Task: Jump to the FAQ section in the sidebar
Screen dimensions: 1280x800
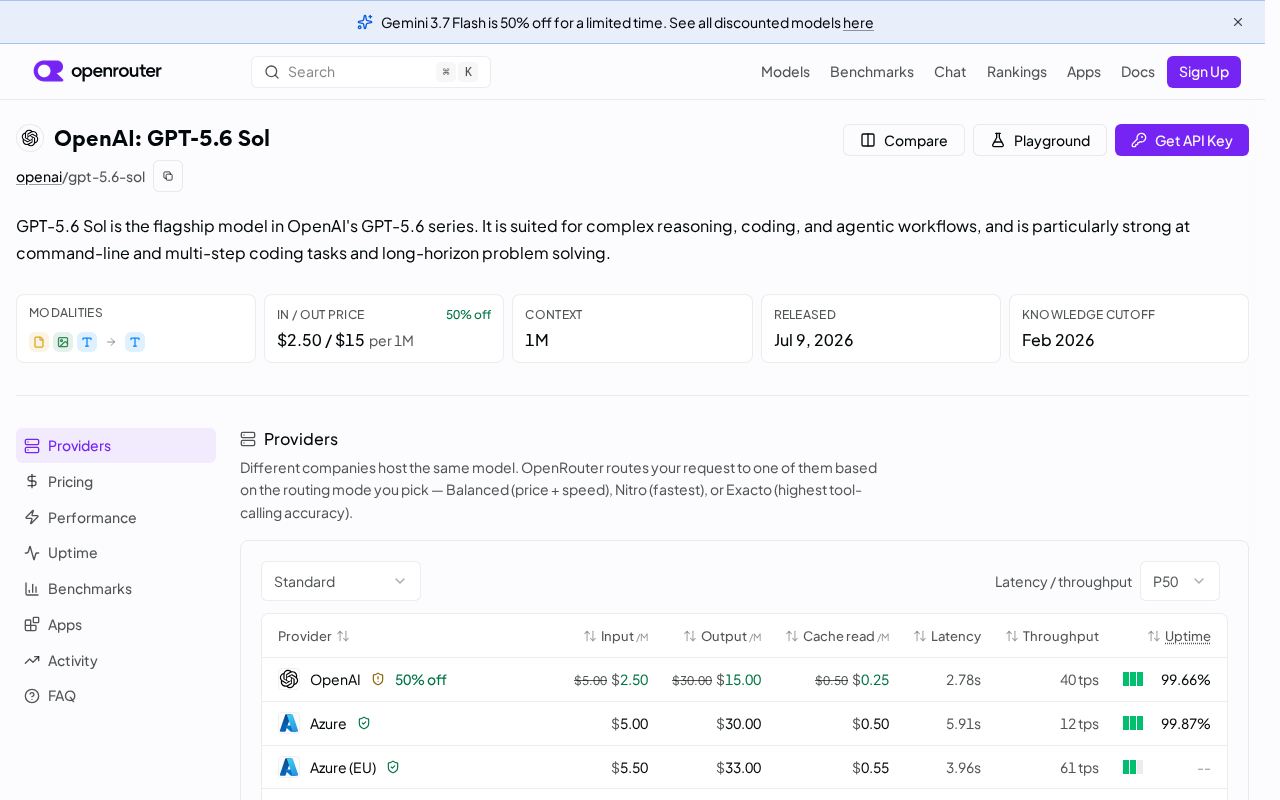Action: pos(116,696)
